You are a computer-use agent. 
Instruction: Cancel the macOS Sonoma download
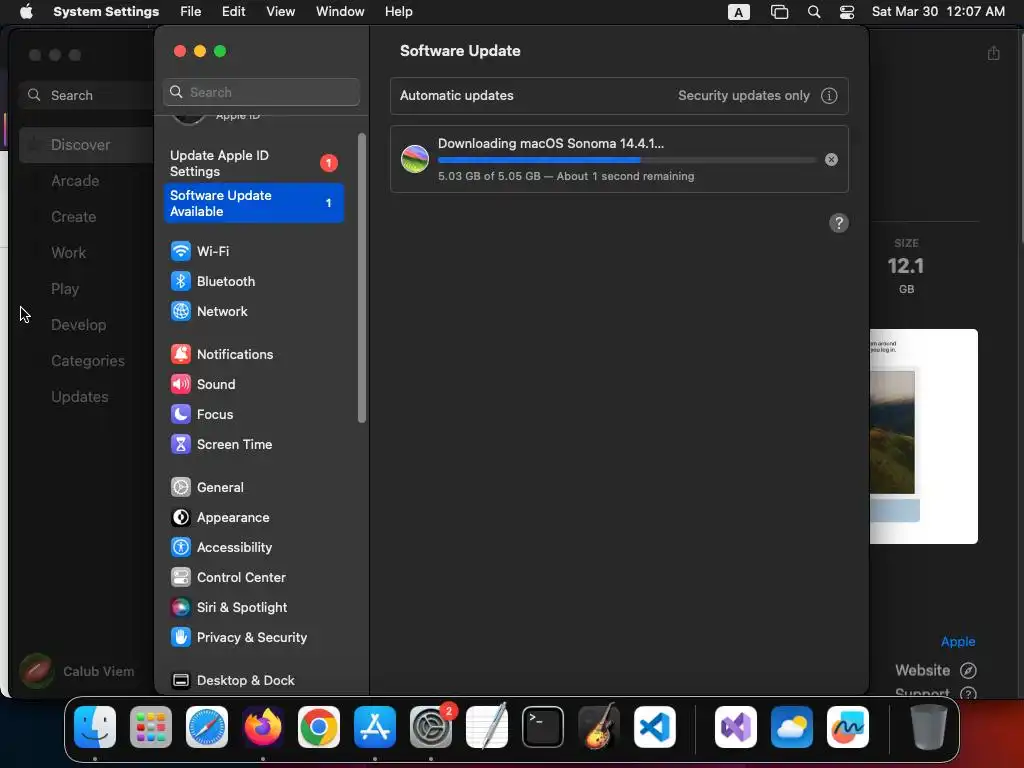pos(831,159)
